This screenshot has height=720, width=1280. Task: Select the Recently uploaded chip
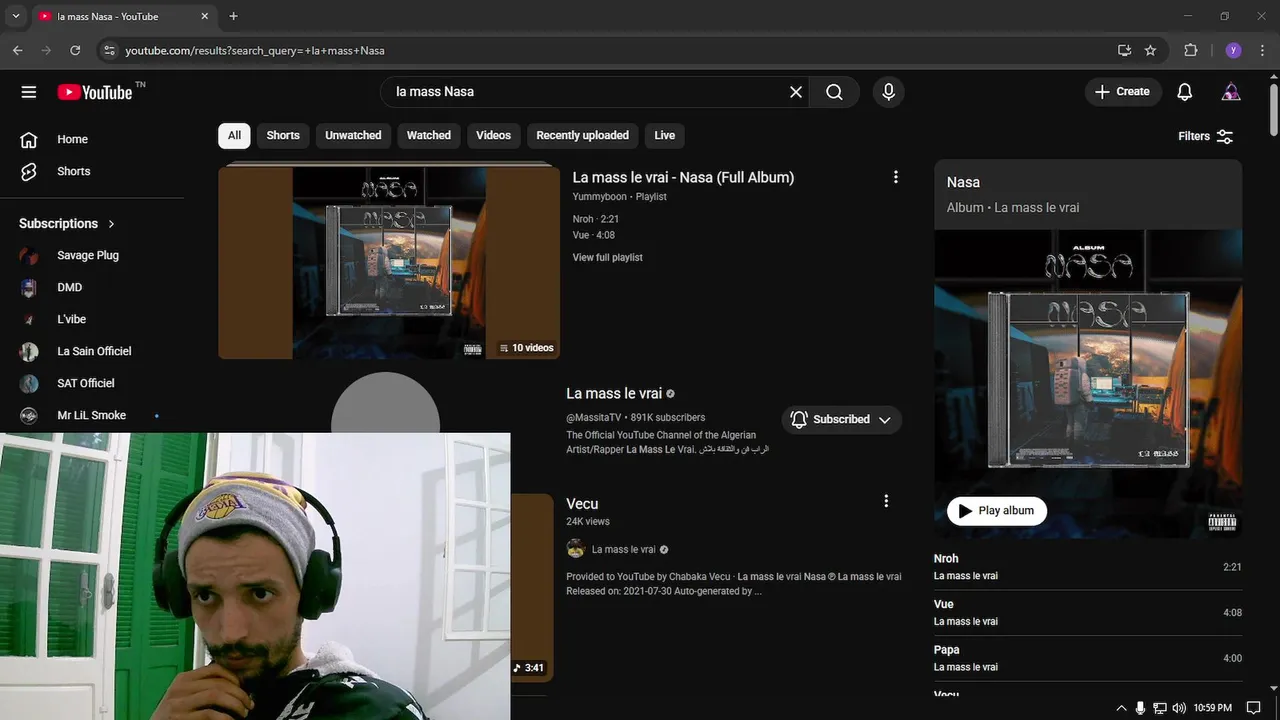point(582,136)
